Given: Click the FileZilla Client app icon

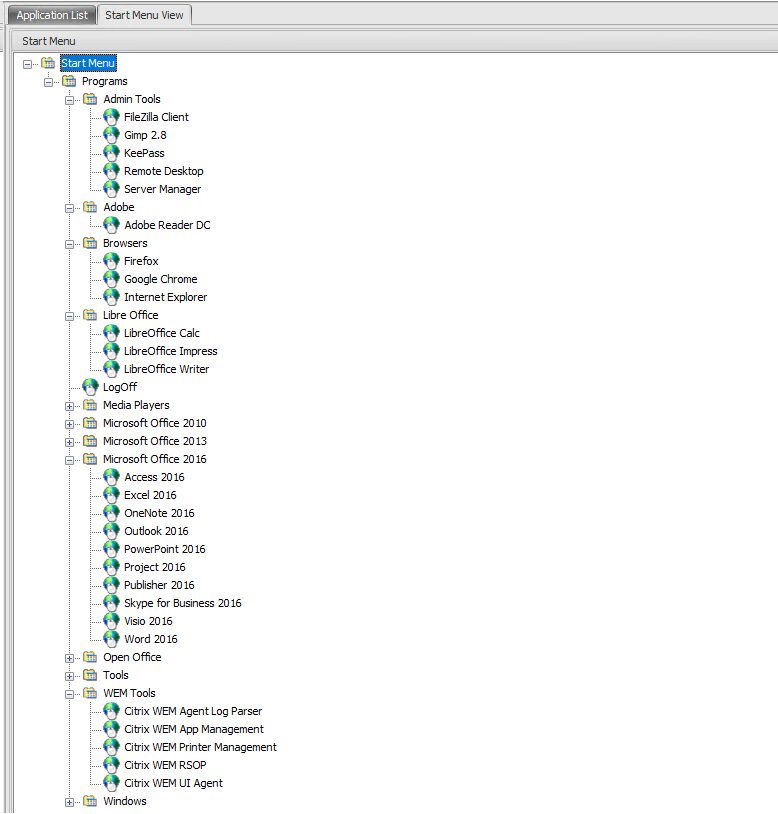Looking at the screenshot, I should pyautogui.click(x=111, y=117).
